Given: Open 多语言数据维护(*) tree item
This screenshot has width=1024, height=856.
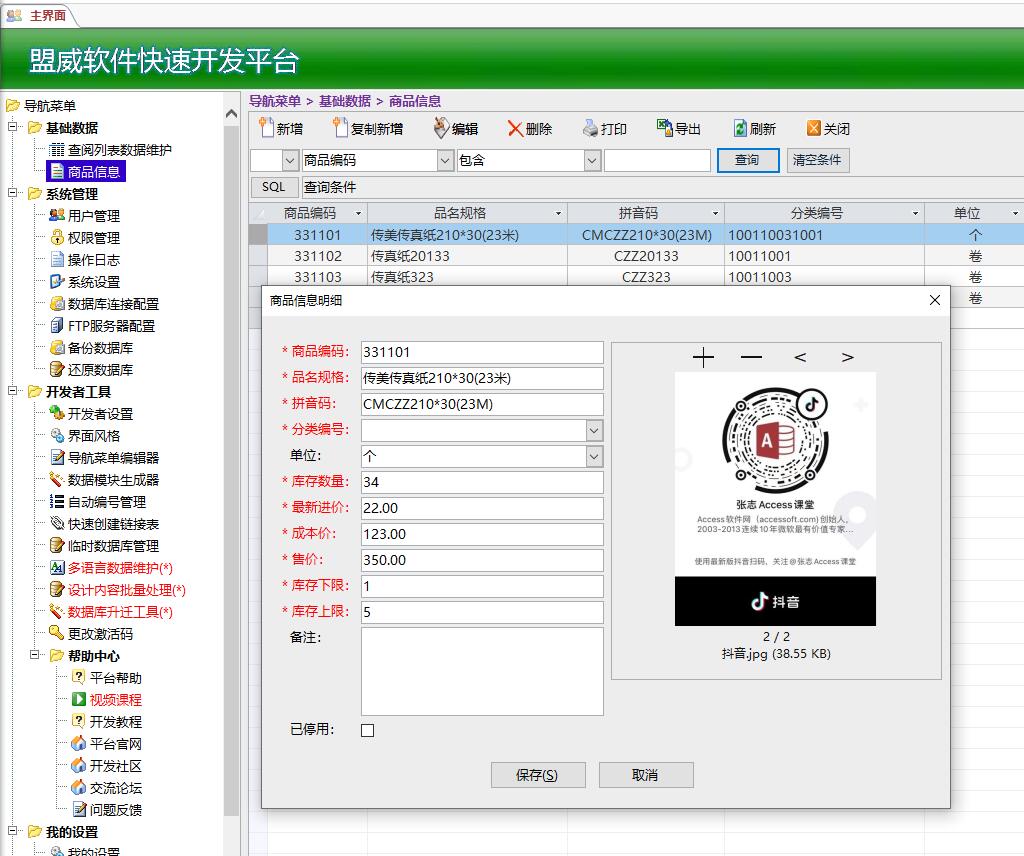Looking at the screenshot, I should 112,567.
